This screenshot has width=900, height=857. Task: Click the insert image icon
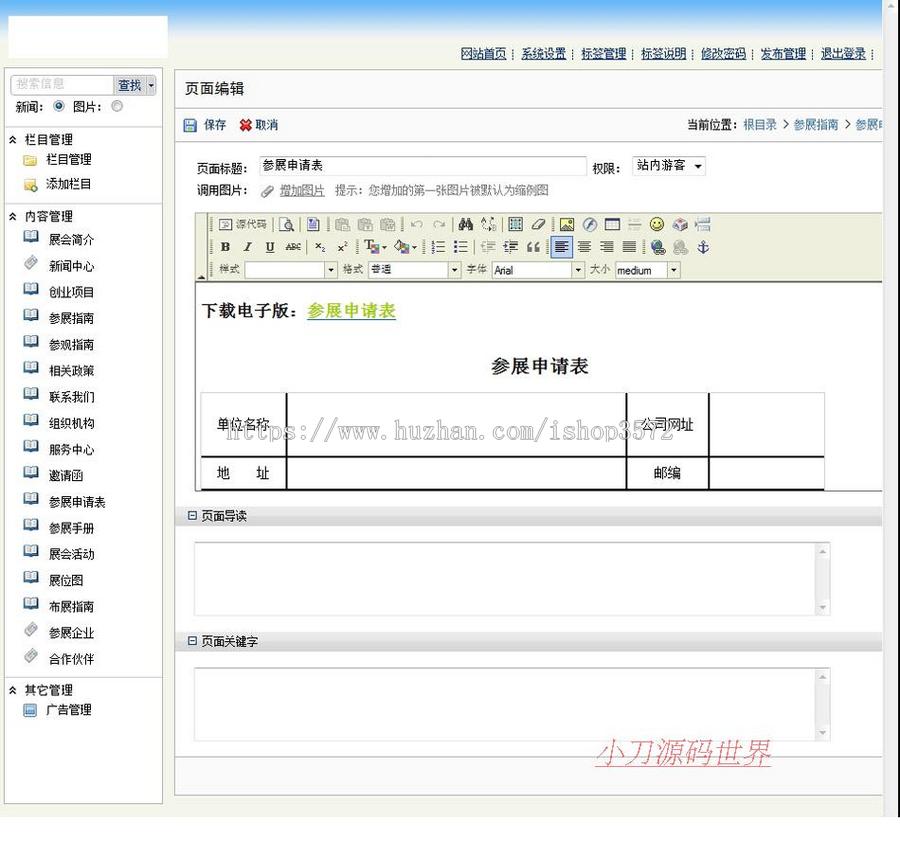pos(567,224)
